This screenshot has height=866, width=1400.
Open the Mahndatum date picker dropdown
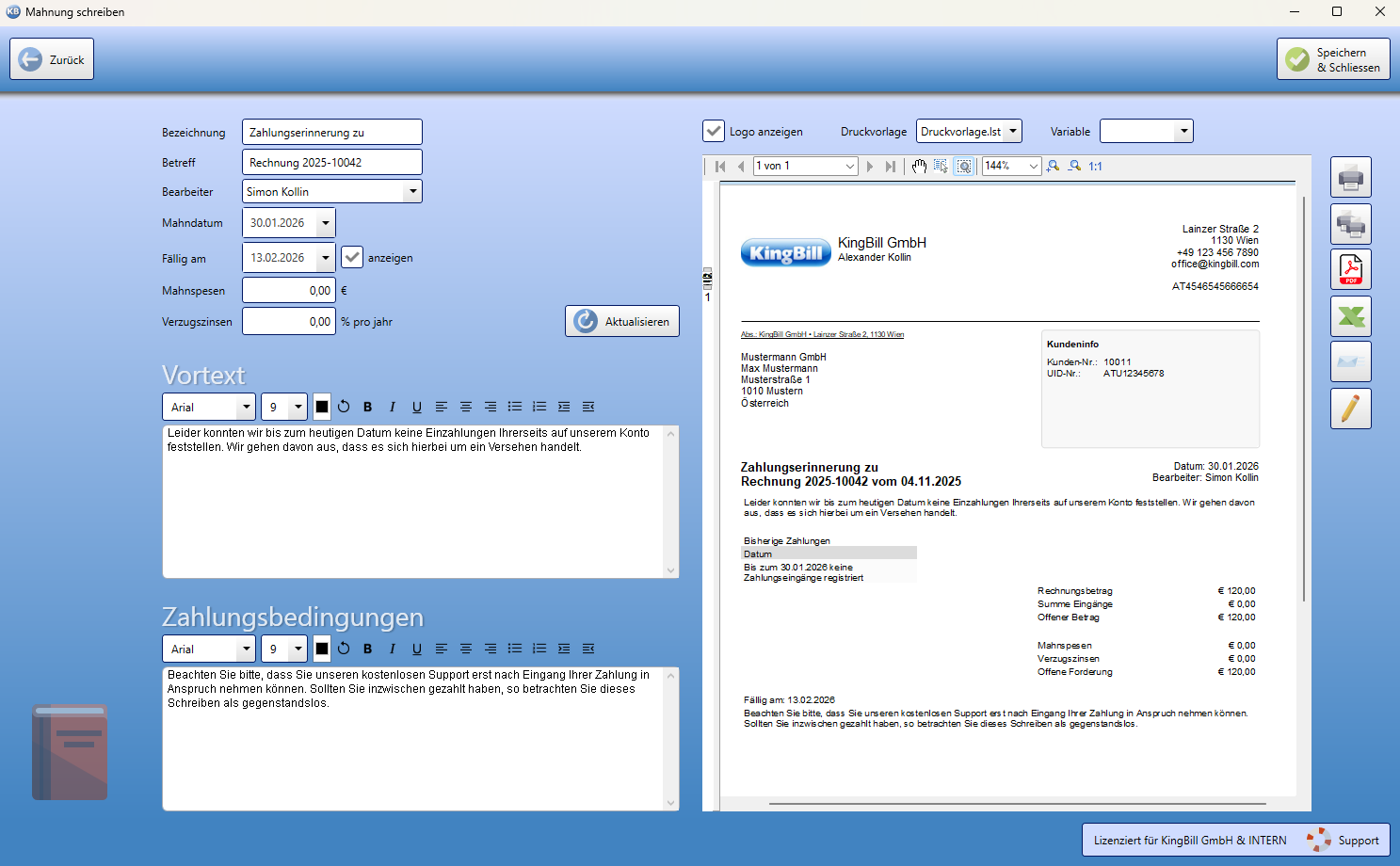(x=325, y=223)
